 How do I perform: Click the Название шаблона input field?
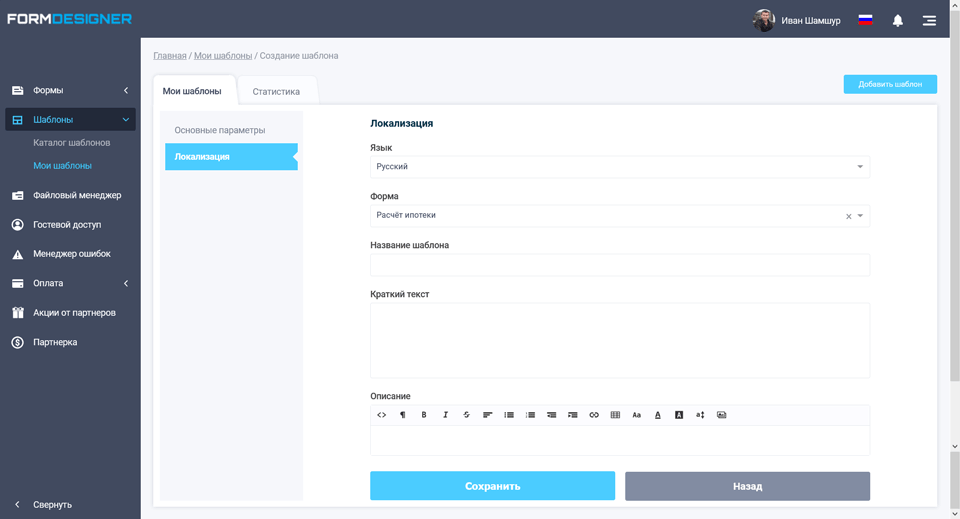(619, 265)
